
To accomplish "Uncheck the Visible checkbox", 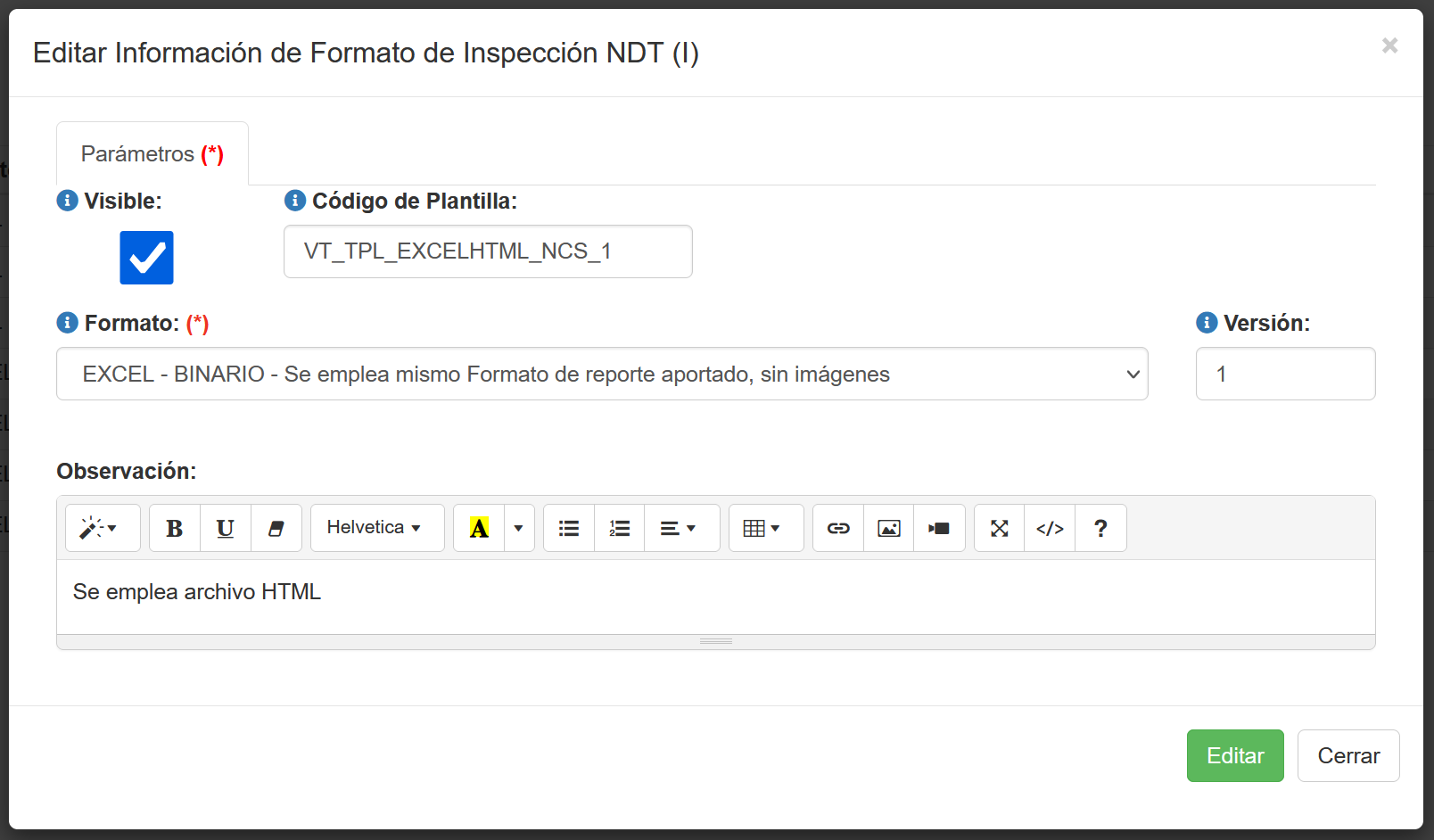I will [x=147, y=258].
